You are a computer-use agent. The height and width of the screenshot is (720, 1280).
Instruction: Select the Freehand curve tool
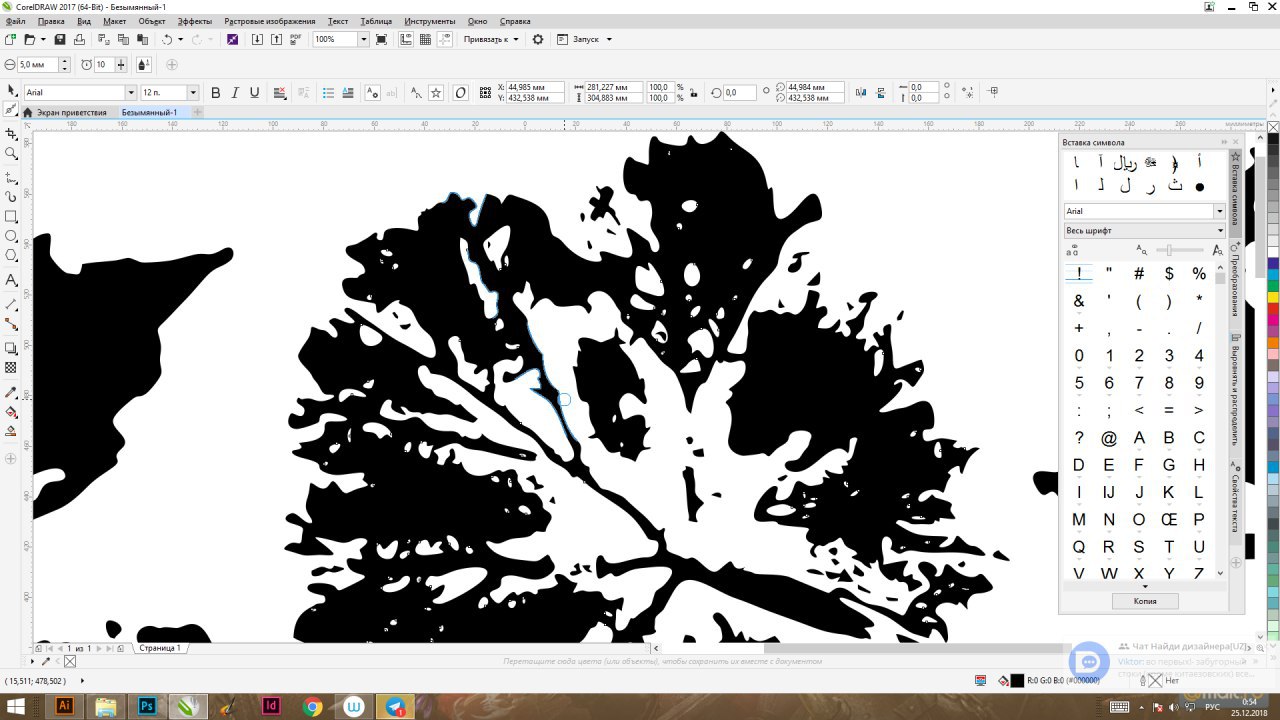pos(11,176)
